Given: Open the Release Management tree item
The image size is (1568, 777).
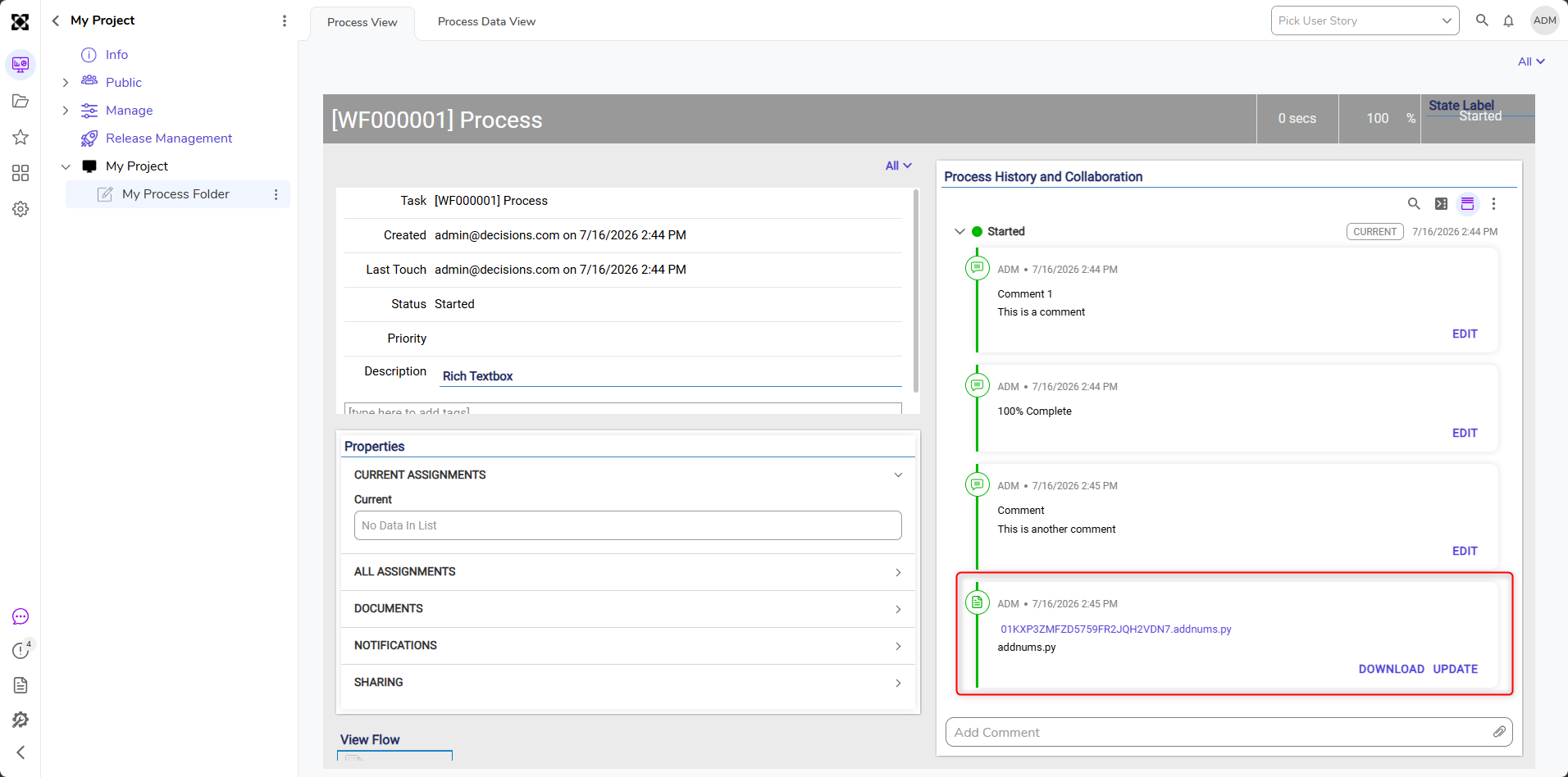Looking at the screenshot, I should (169, 139).
